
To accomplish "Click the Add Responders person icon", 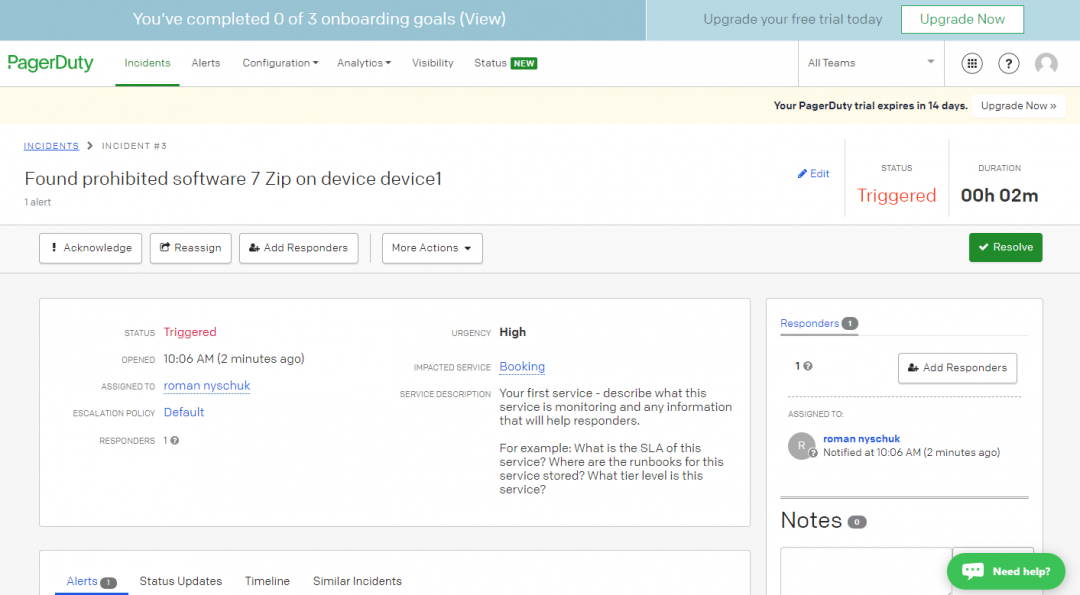I will [x=256, y=248].
